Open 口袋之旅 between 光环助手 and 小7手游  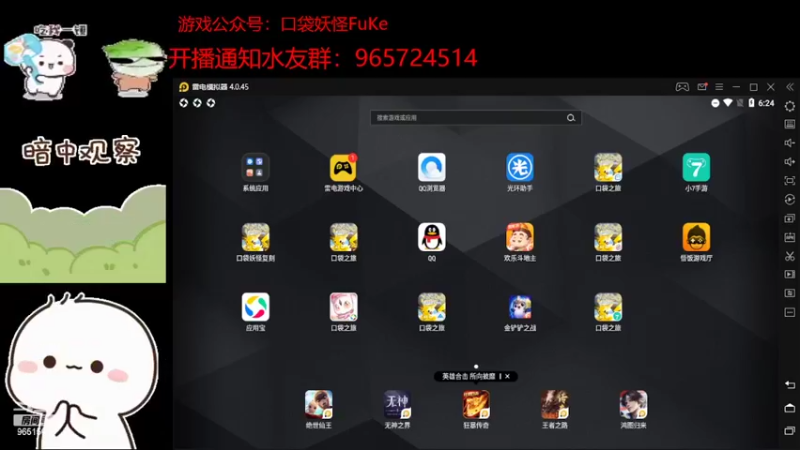point(608,167)
